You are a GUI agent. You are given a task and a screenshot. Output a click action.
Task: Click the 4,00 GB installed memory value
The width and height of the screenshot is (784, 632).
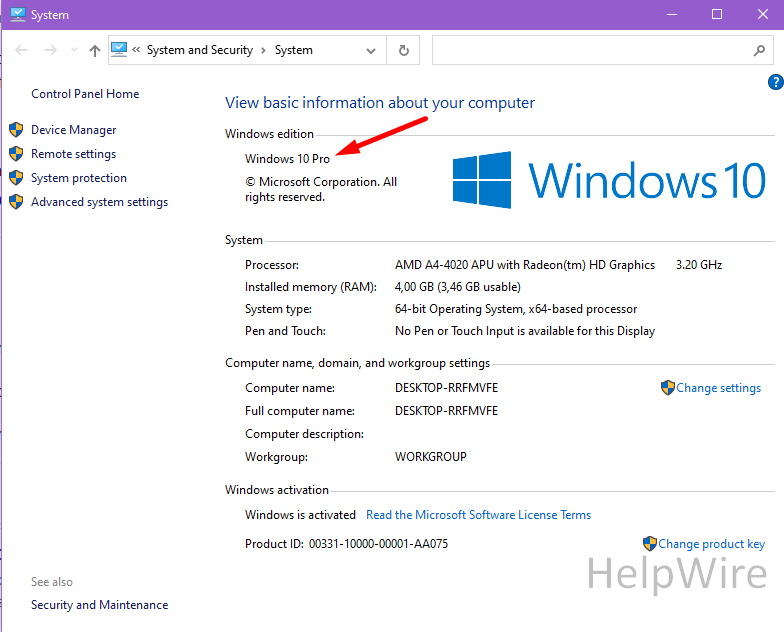[x=458, y=287]
